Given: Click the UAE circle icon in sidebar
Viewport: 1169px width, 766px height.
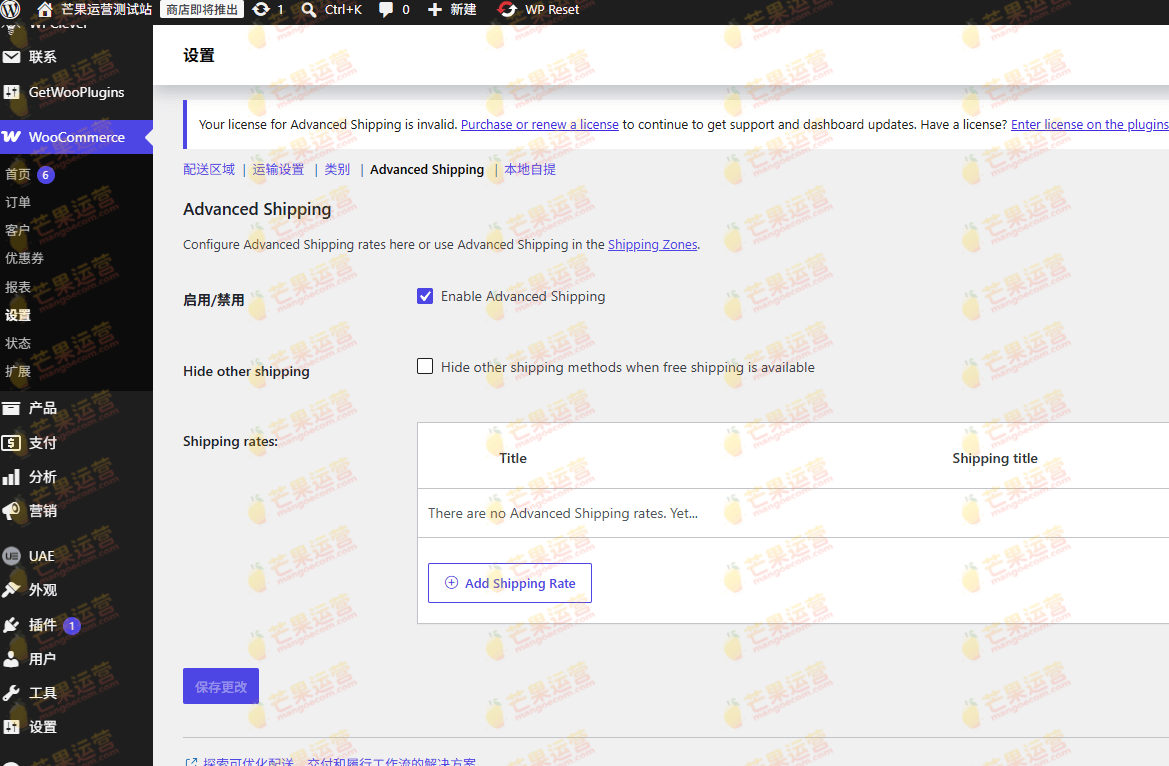Looking at the screenshot, I should [11, 556].
